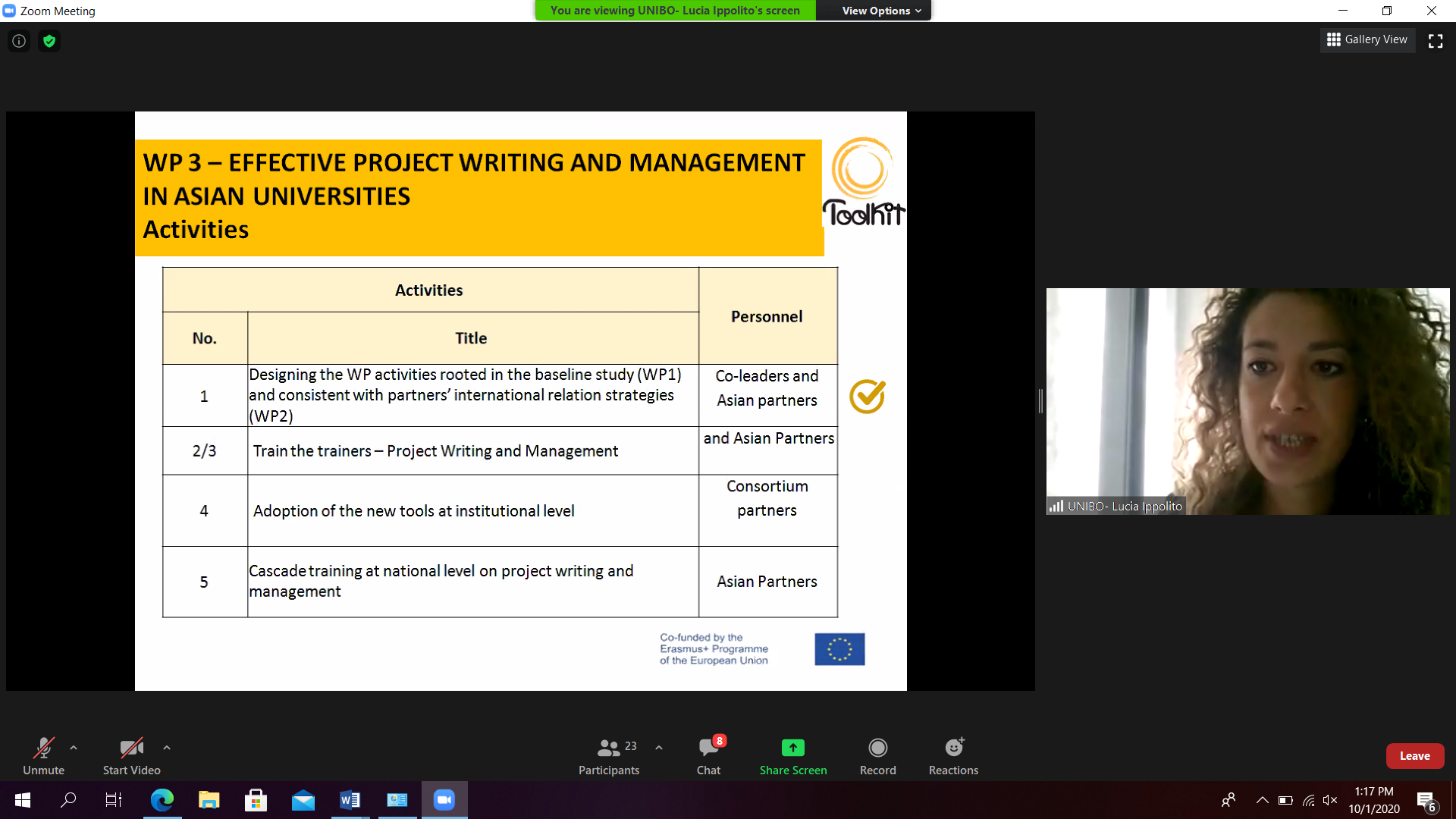Open Windows search icon

68,800
